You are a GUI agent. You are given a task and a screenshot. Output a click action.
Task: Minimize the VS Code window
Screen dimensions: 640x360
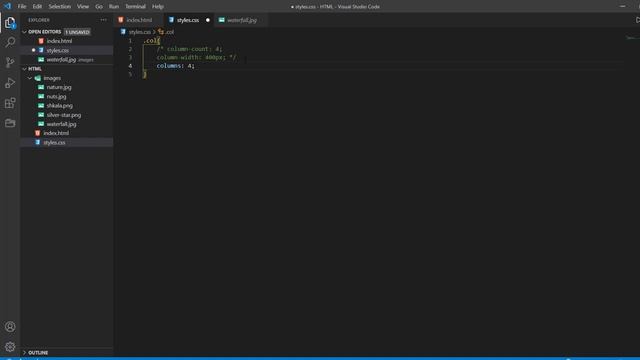pos(622,7)
